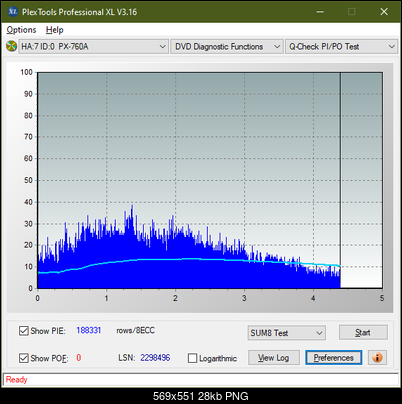The image size is (402, 404).
Task: Click the cyan average line in the graph
Action: (x=189, y=259)
